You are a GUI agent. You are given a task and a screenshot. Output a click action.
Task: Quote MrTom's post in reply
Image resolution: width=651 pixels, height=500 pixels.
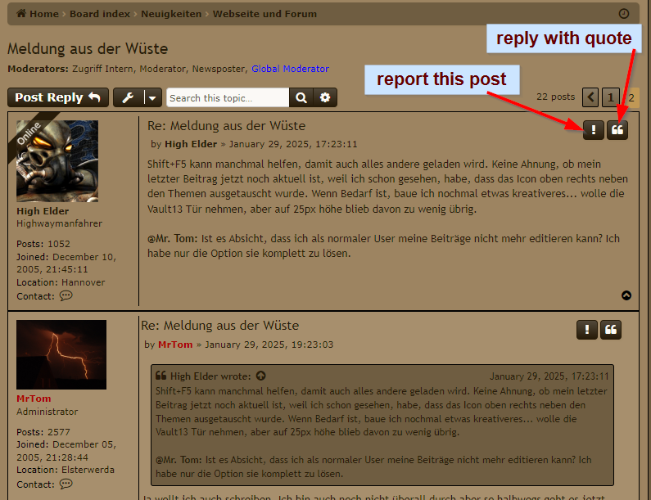611,330
